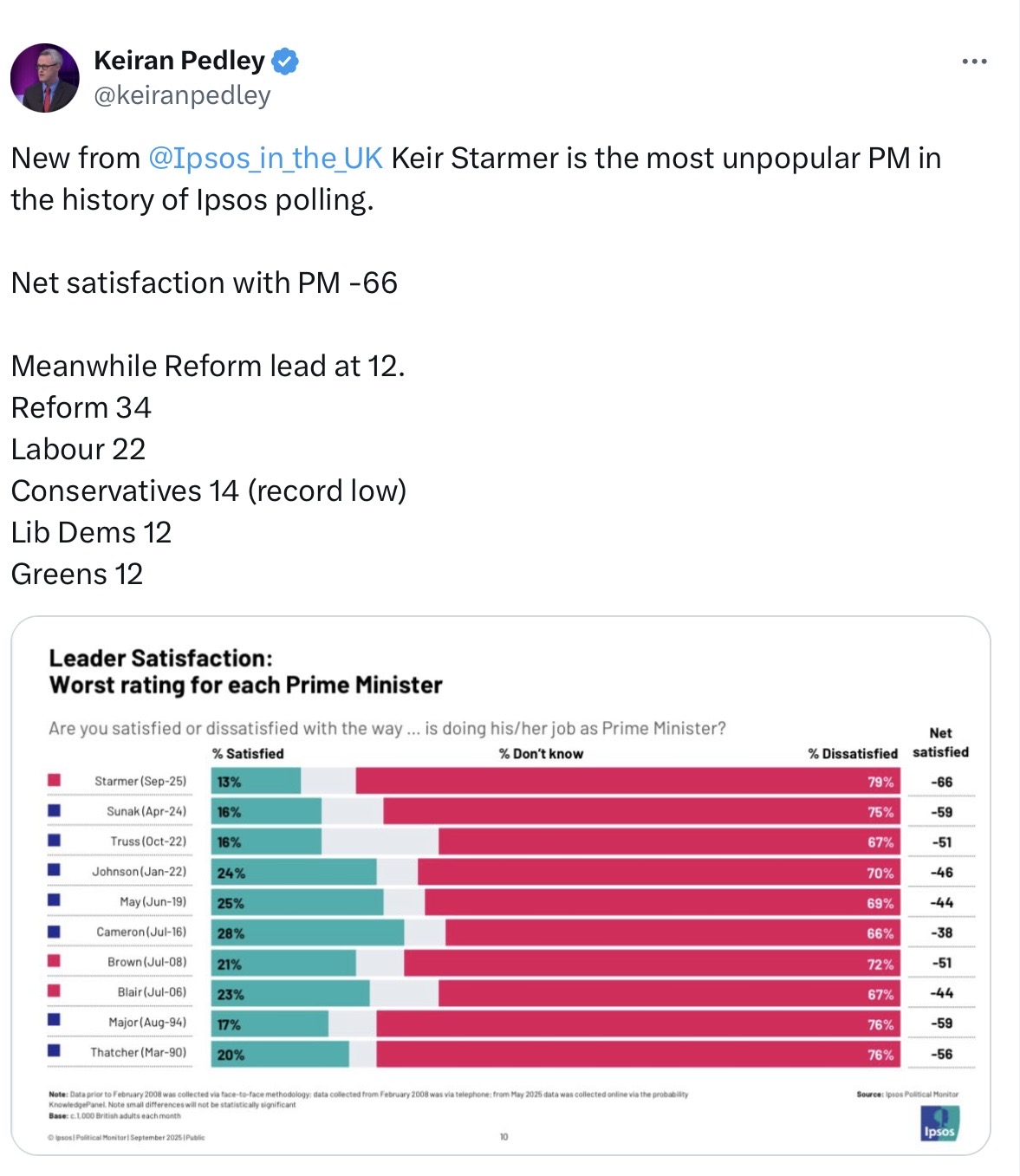Click the -66 net satisfied value
Image resolution: width=1020 pixels, height=1176 pixels.
point(941,782)
